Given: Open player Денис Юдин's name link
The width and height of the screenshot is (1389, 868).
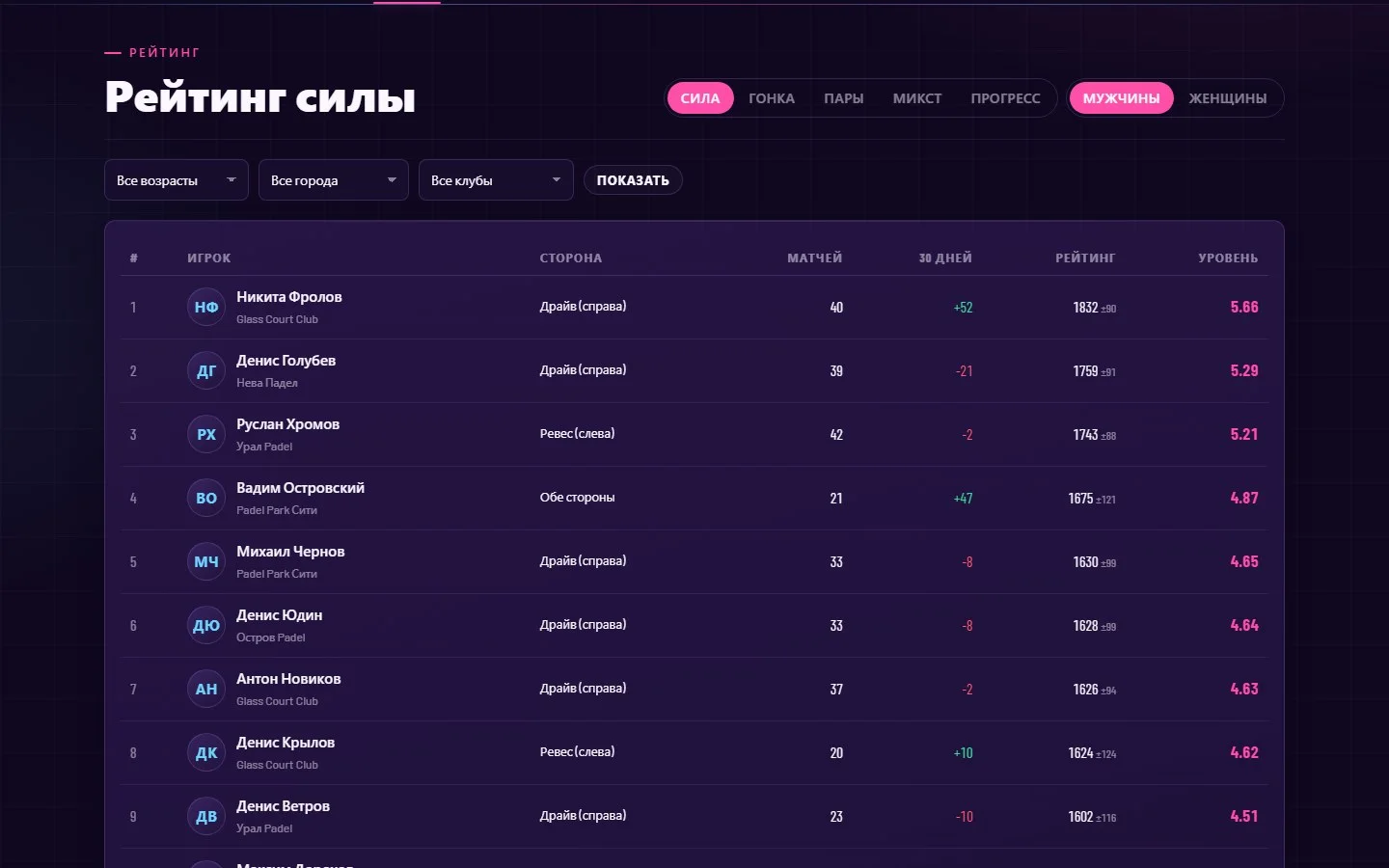Looking at the screenshot, I should (280, 615).
